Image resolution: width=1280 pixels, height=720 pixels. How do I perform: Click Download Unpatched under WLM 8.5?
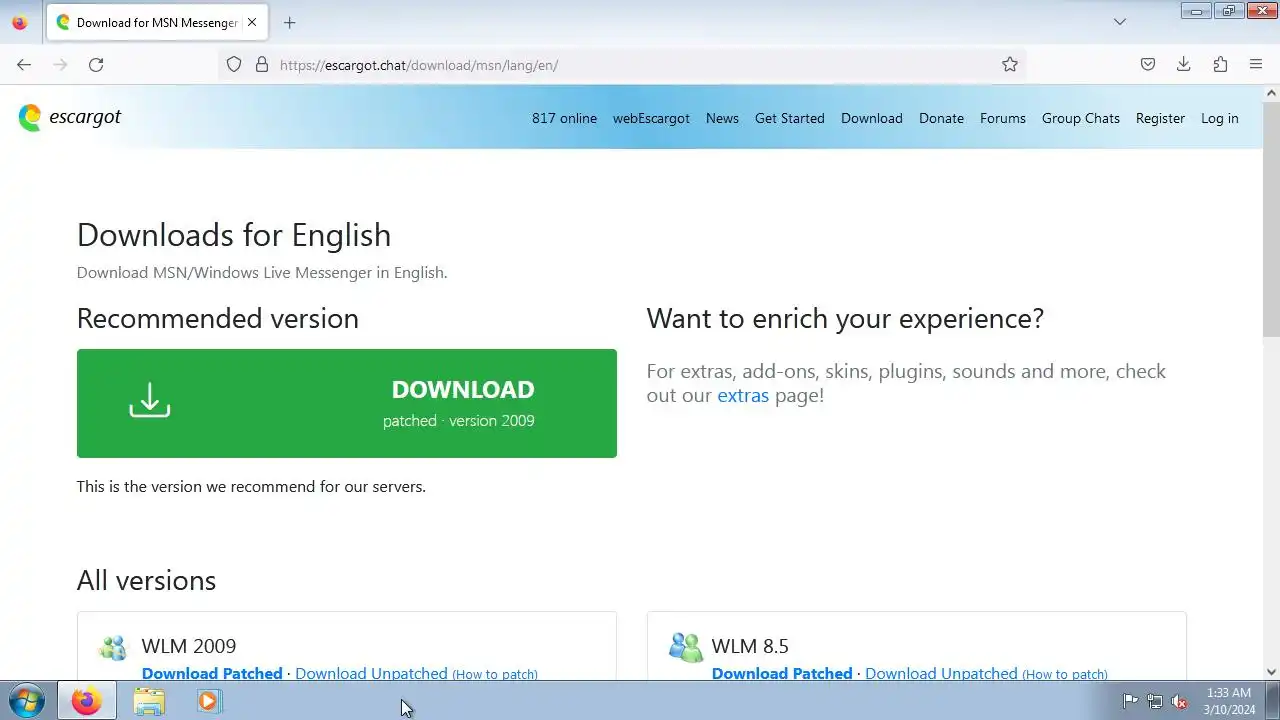point(941,673)
